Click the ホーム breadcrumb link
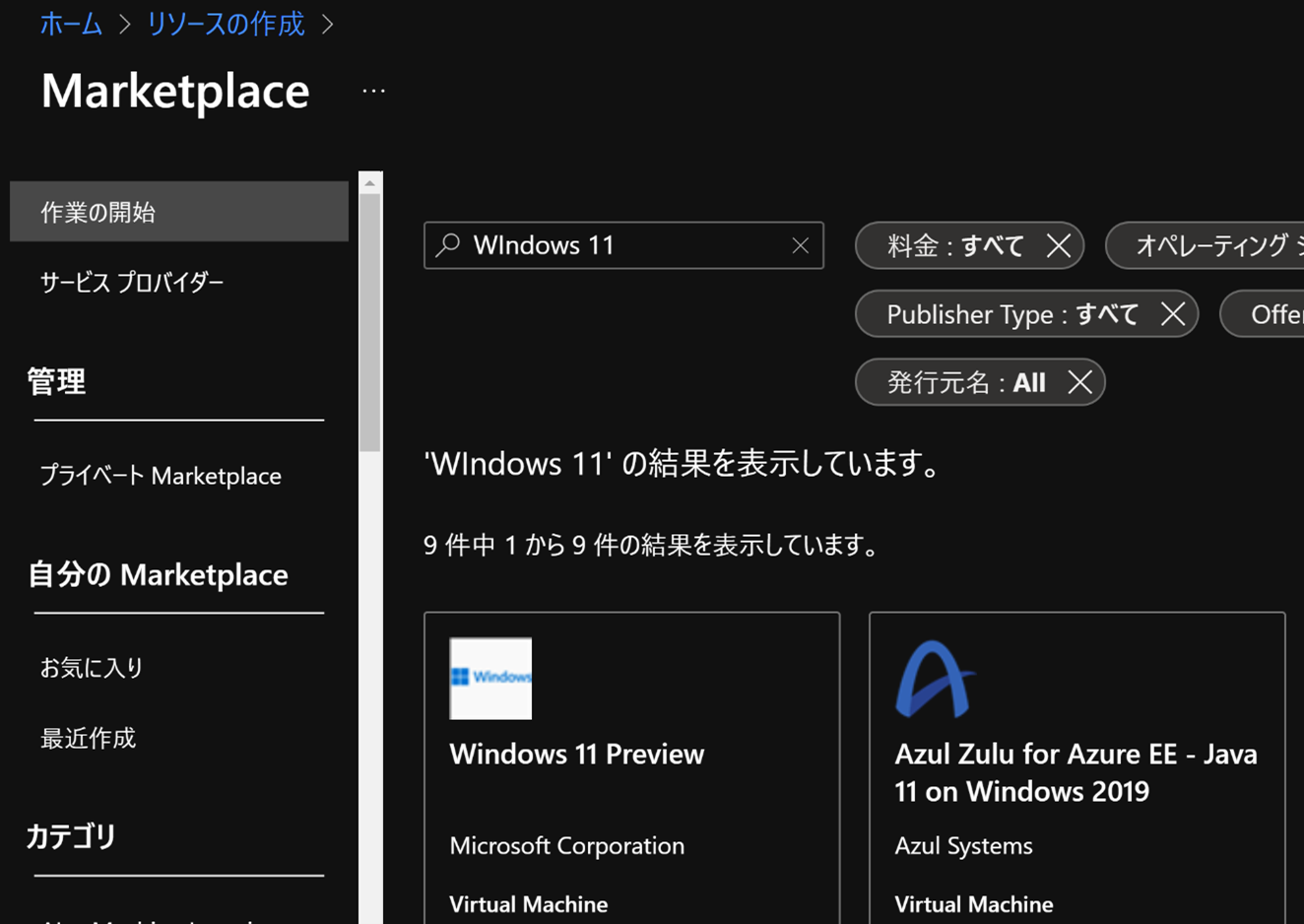1304x924 pixels. [x=71, y=24]
